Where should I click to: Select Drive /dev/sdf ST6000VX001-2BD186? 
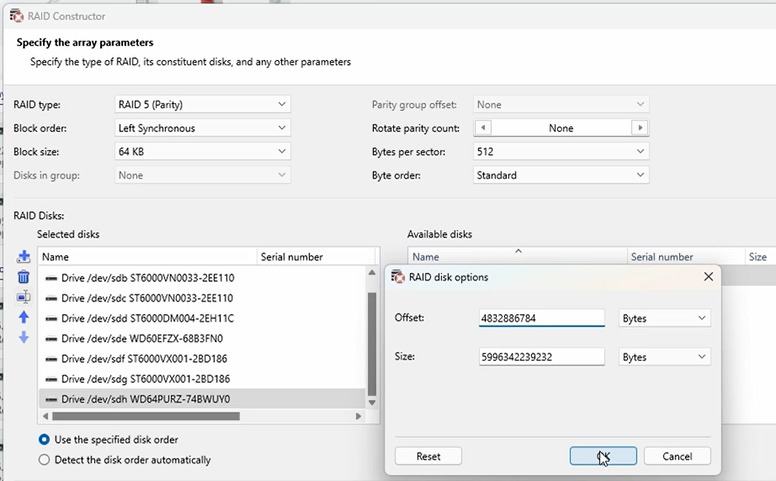pyautogui.click(x=202, y=359)
